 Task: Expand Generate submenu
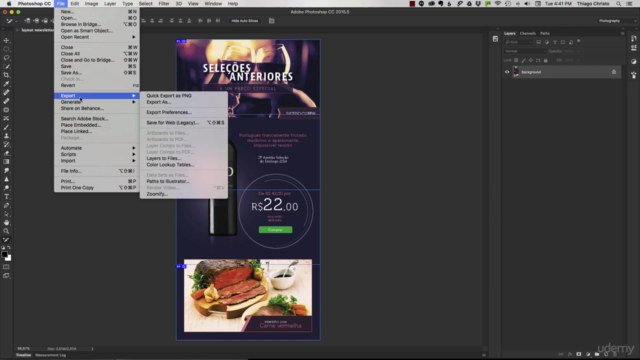coord(97,102)
